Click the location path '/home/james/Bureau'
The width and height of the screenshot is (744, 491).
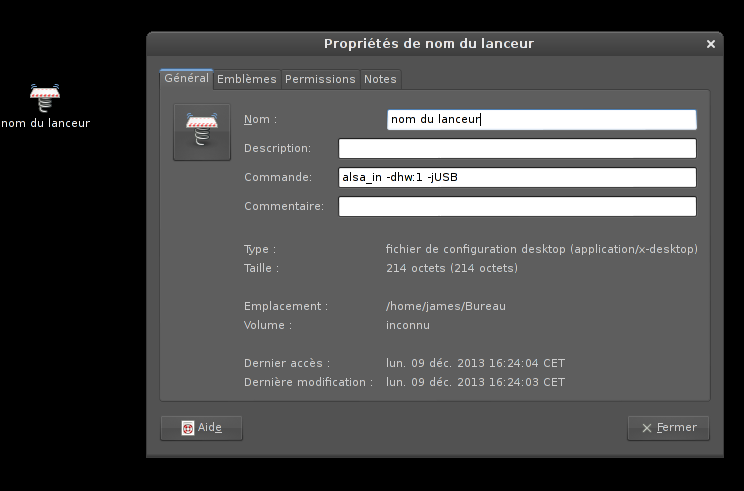[x=446, y=306]
